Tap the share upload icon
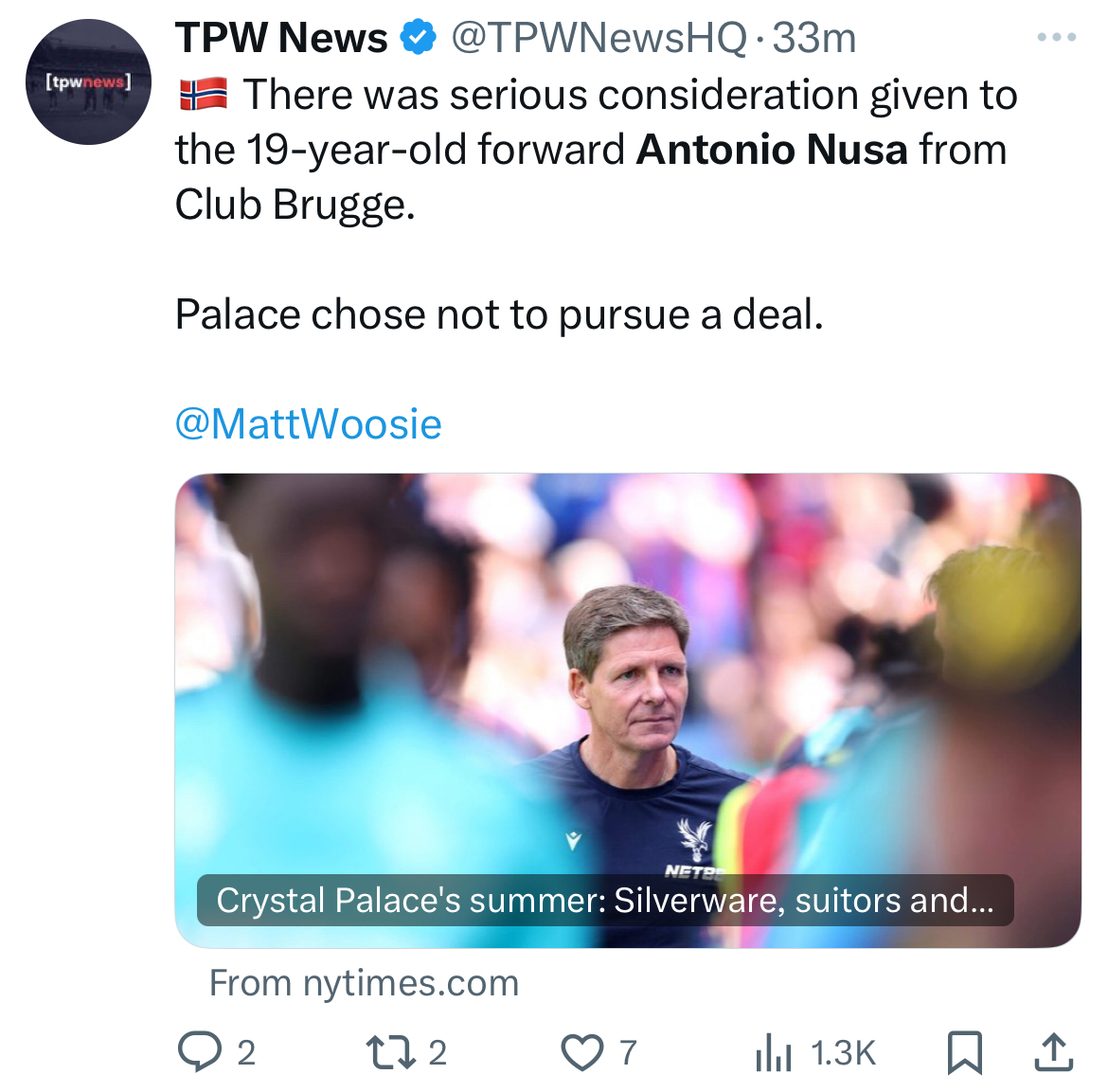Viewport: 1108px width, 1092px height. (1052, 1052)
